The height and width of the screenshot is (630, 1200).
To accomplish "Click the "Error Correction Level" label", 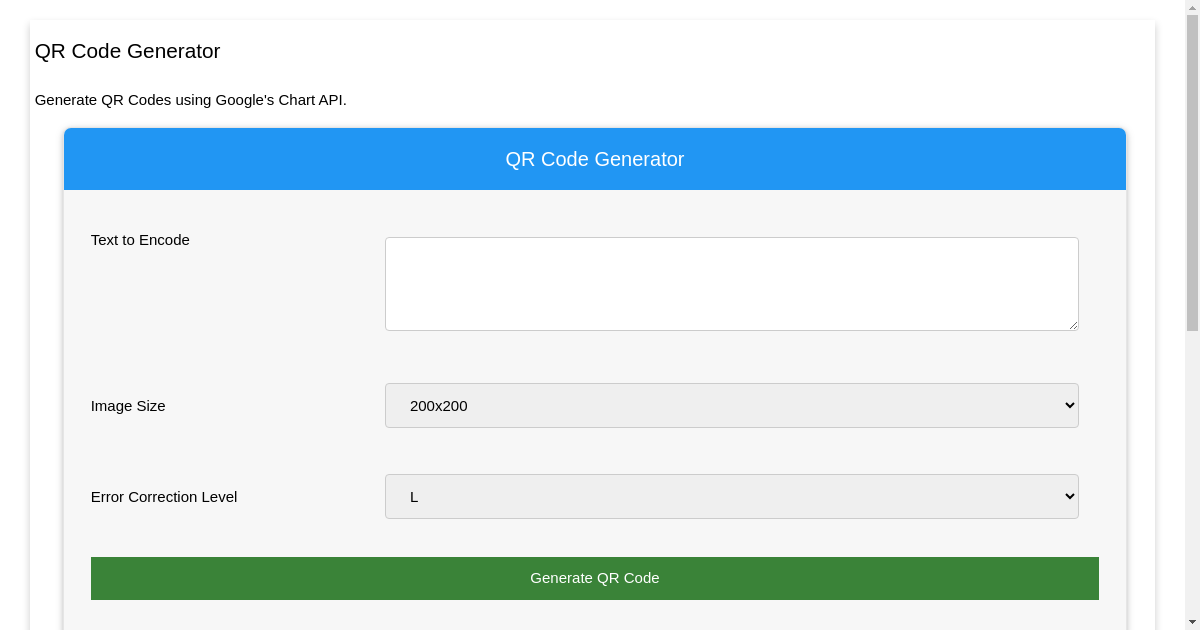I will (164, 497).
